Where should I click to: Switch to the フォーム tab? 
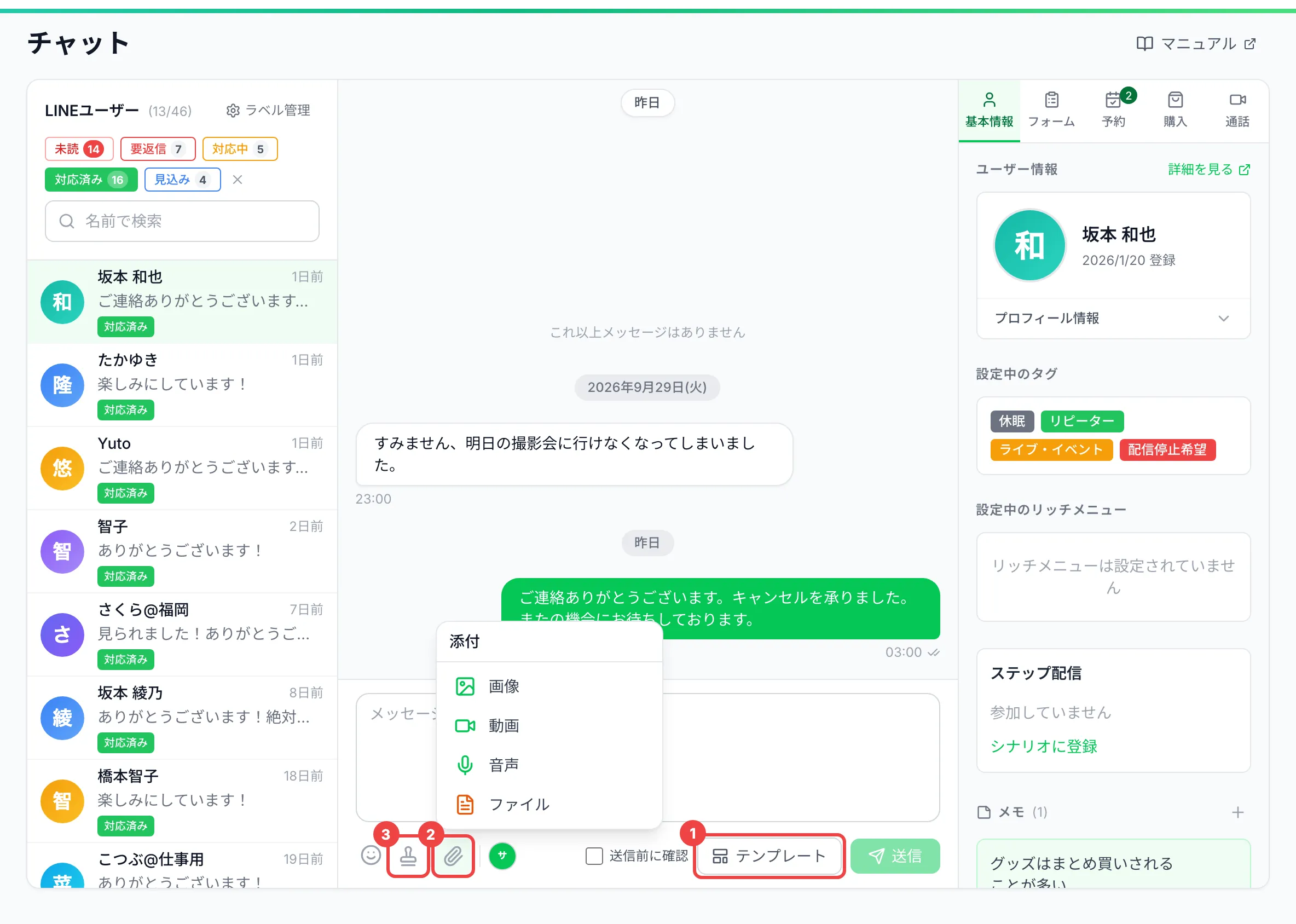1051,111
